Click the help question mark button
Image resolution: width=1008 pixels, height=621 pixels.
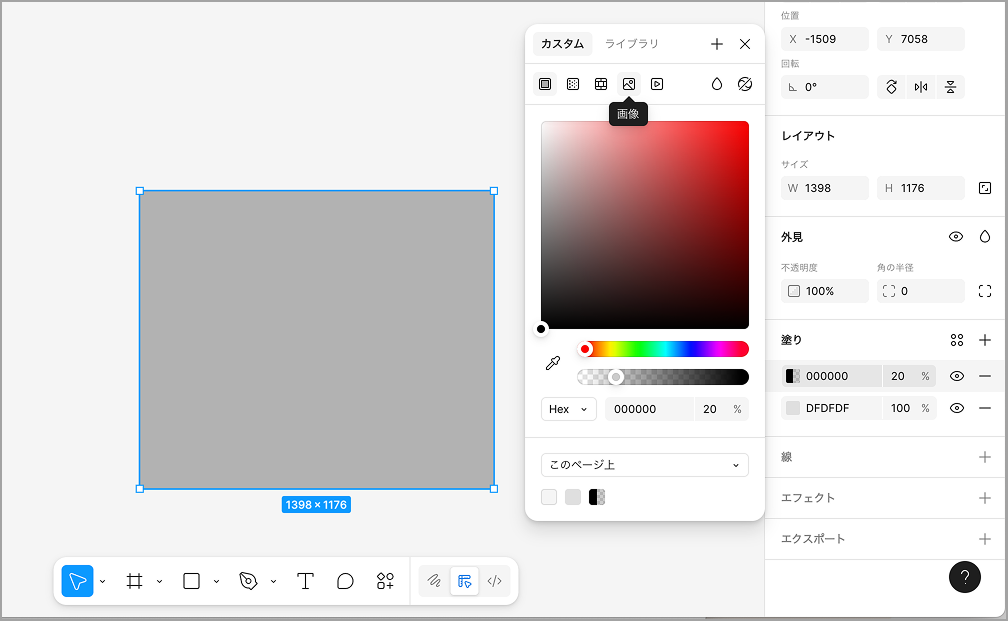(964, 577)
